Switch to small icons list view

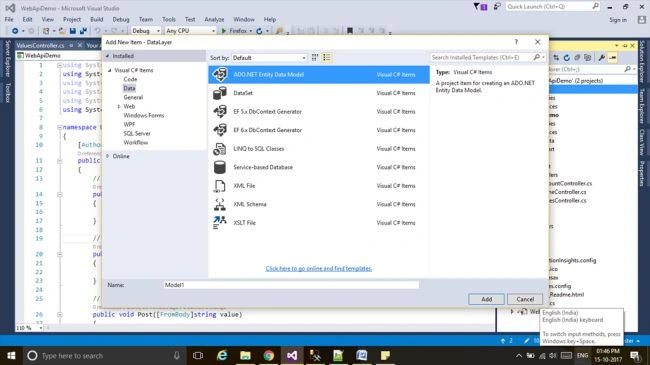327,58
